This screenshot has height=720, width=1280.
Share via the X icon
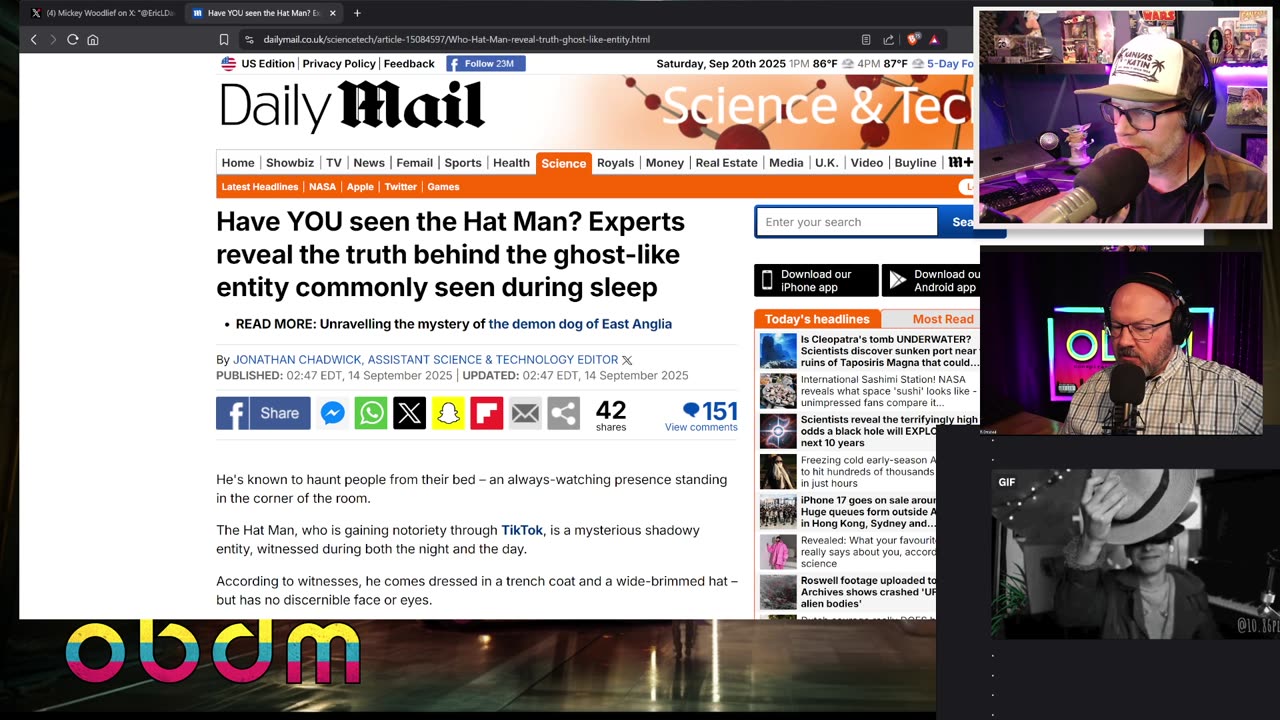(x=409, y=413)
